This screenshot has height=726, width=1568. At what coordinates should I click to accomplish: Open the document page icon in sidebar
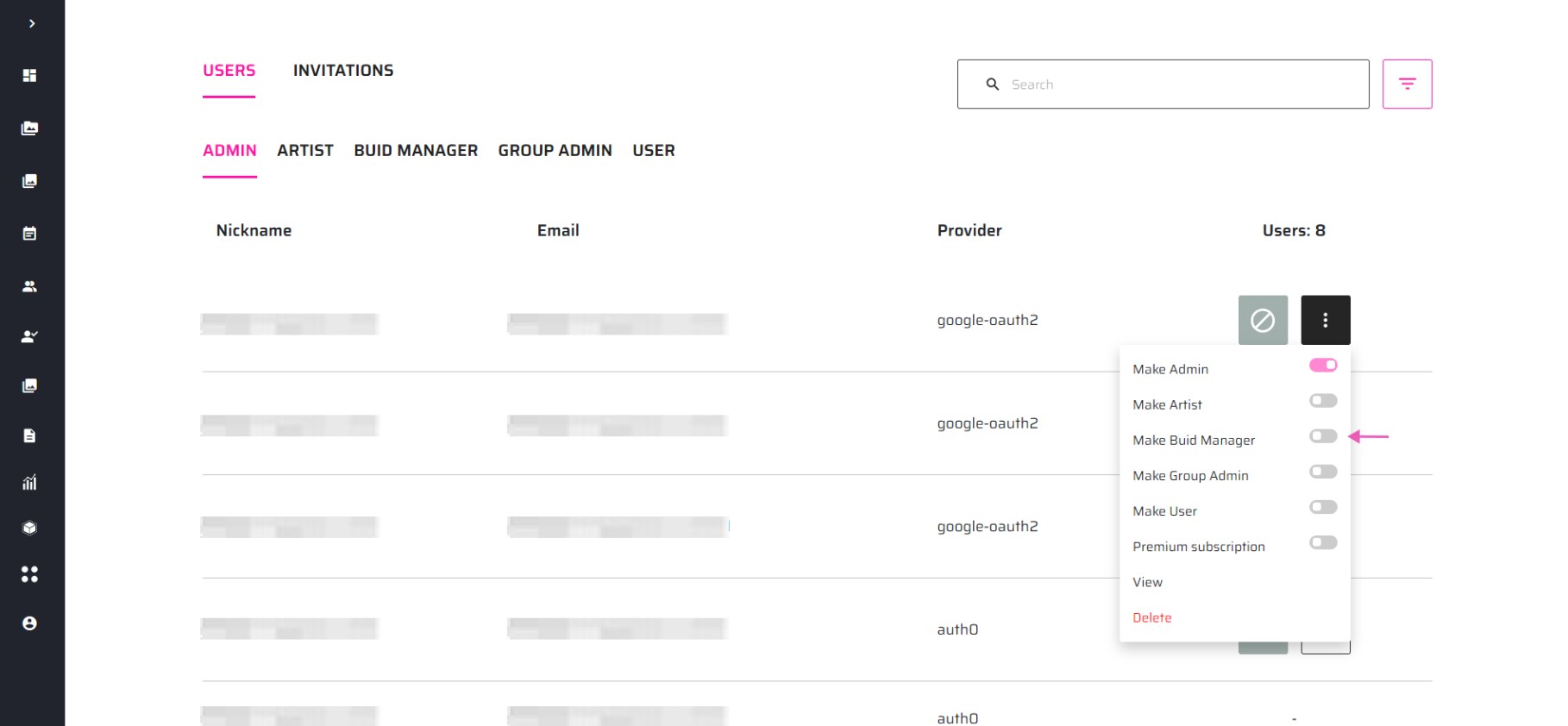tap(29, 435)
